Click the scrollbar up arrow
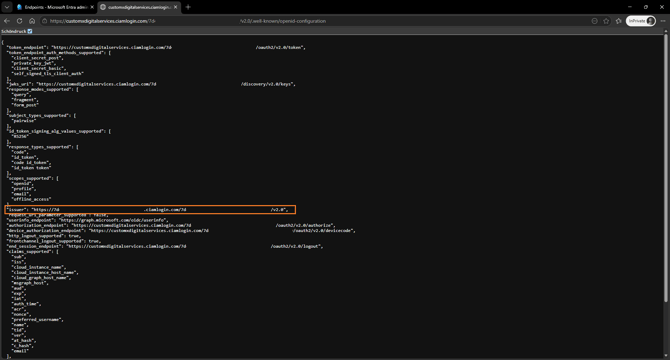 [x=666, y=32]
